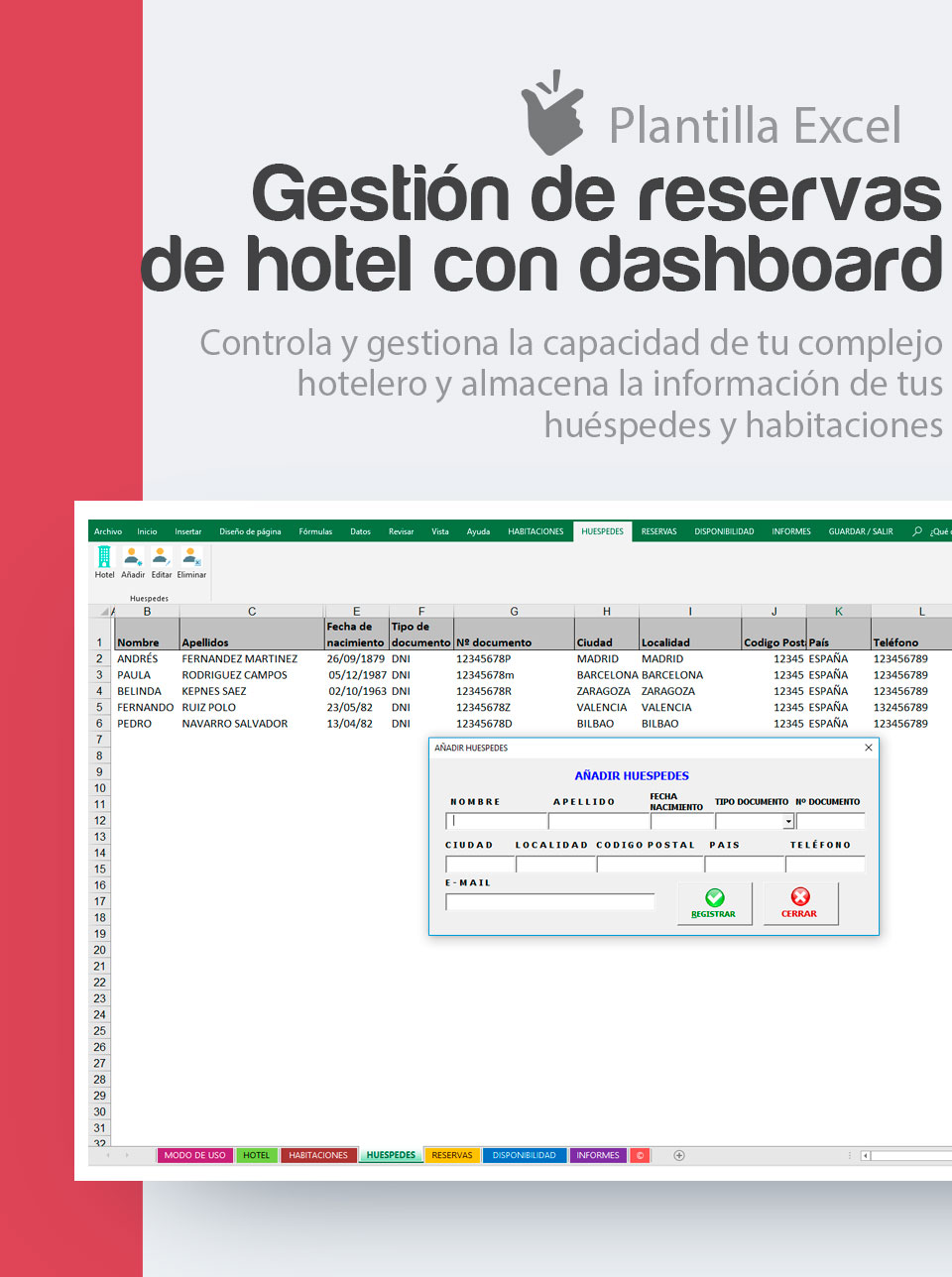The image size is (952, 1277).
Task: Click the Editar huésped icon
Action: click(162, 562)
